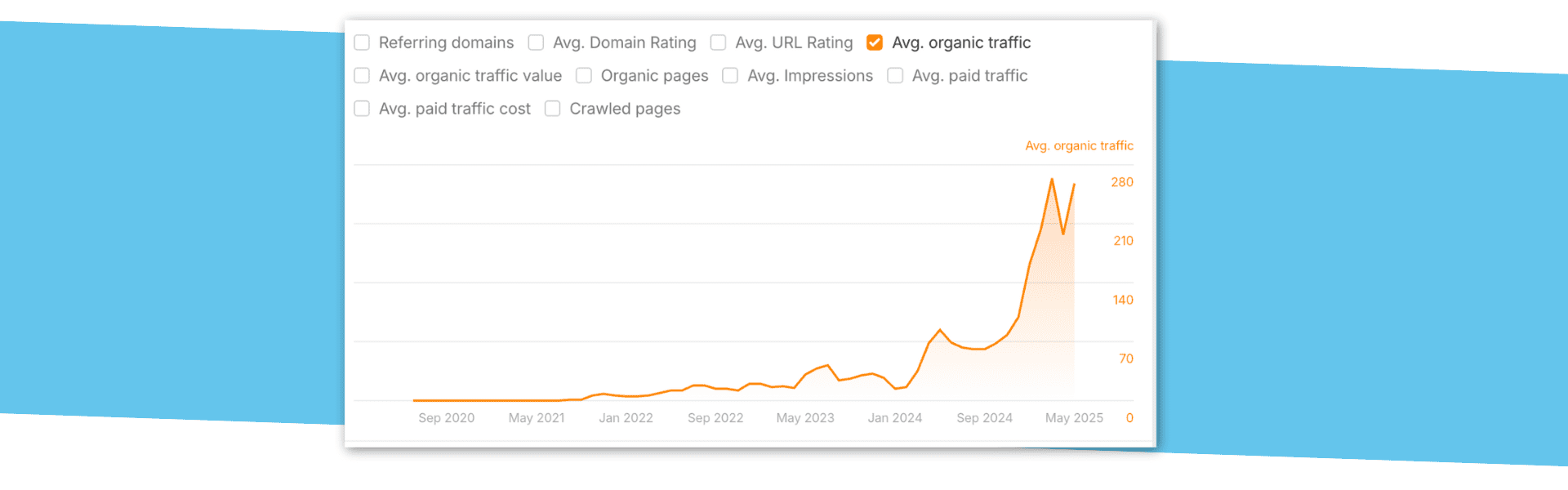Check Avg. paid traffic
This screenshot has width=1568, height=490.
tap(895, 75)
